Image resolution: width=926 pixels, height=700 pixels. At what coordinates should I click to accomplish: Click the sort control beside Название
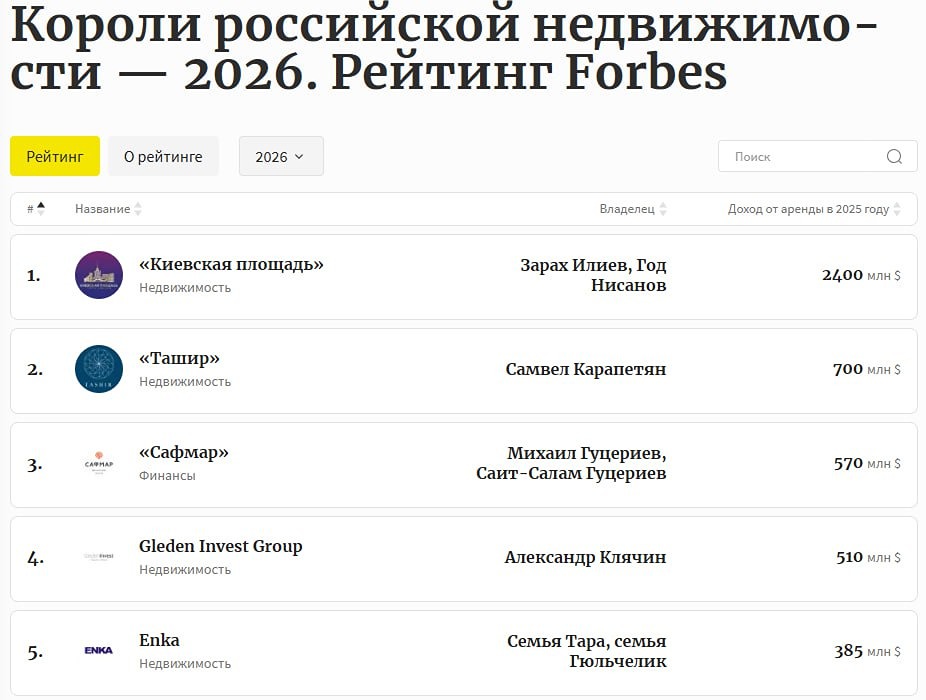tap(136, 209)
